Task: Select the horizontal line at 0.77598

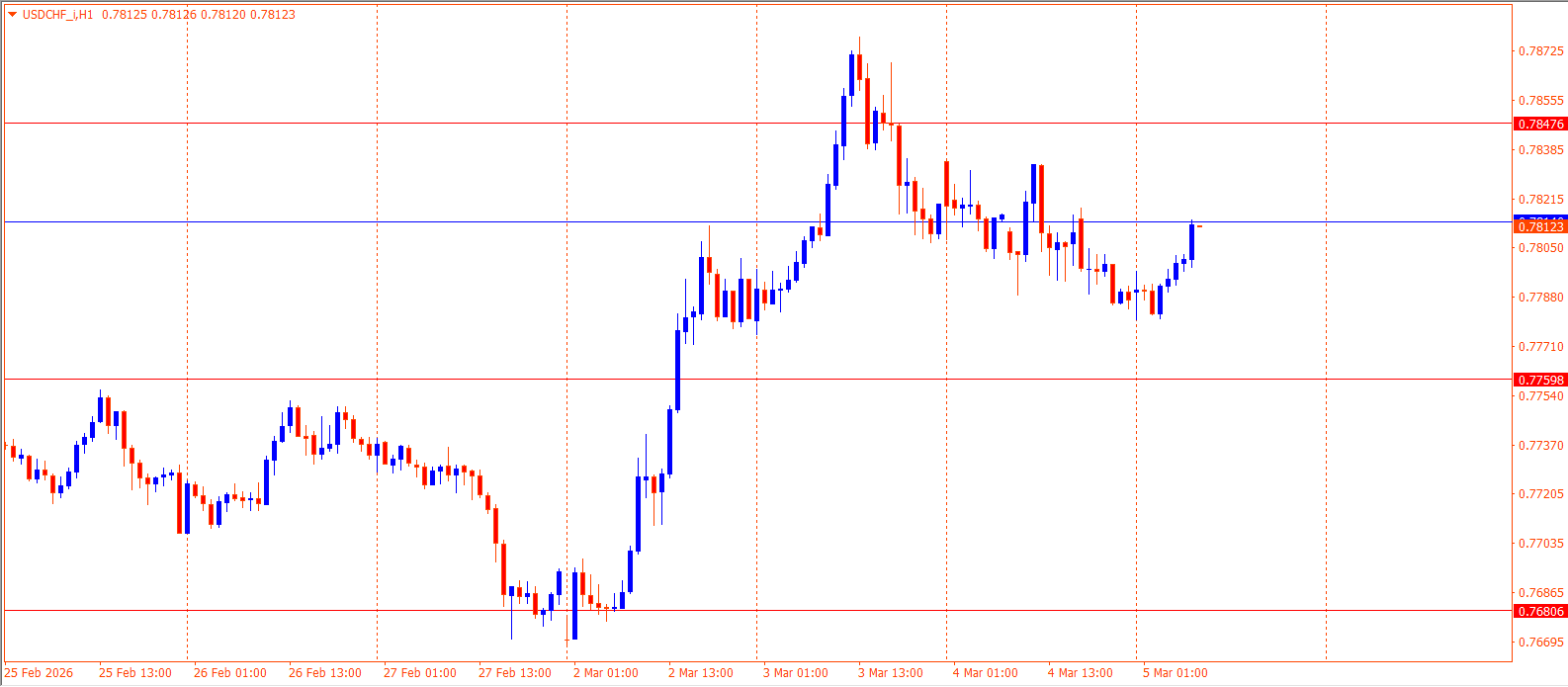Action: (x=758, y=380)
